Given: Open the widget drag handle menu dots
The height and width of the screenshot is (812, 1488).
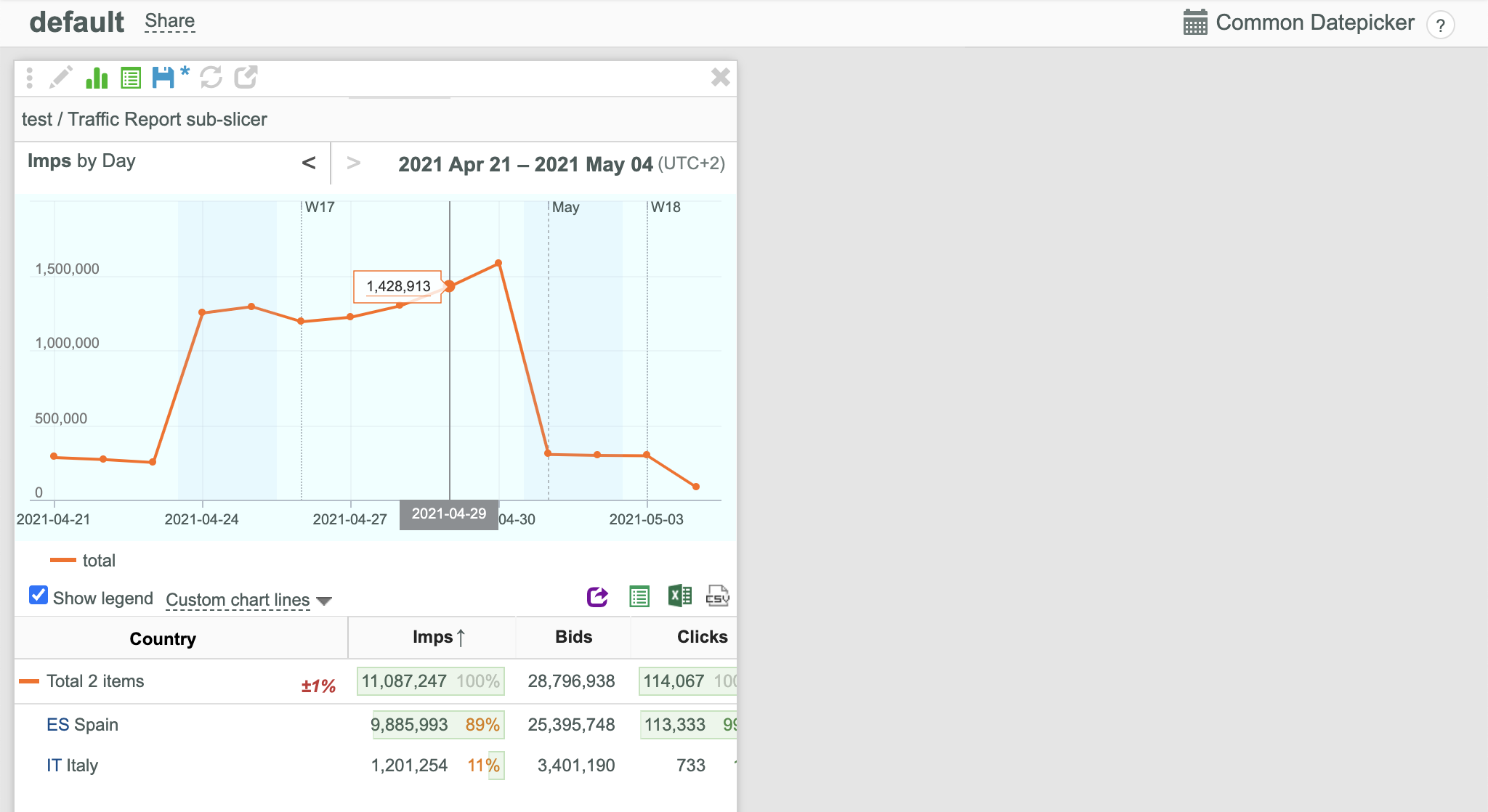Looking at the screenshot, I should [30, 78].
